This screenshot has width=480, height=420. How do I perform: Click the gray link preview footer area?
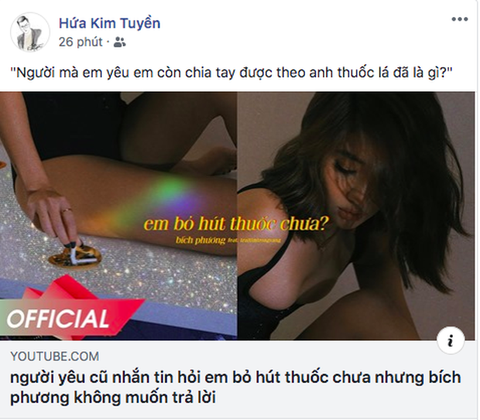[237, 379]
